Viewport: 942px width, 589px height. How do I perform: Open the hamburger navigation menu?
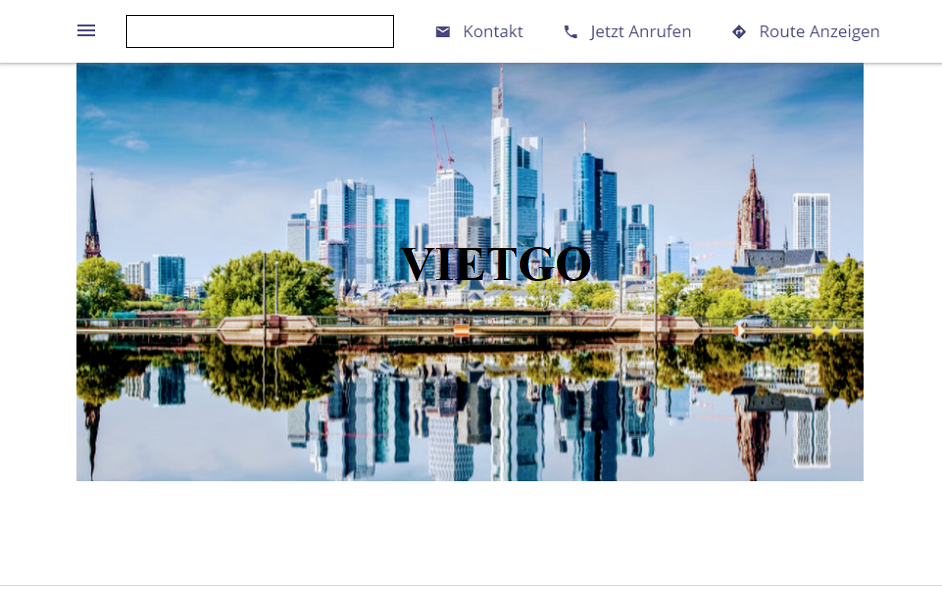point(86,31)
